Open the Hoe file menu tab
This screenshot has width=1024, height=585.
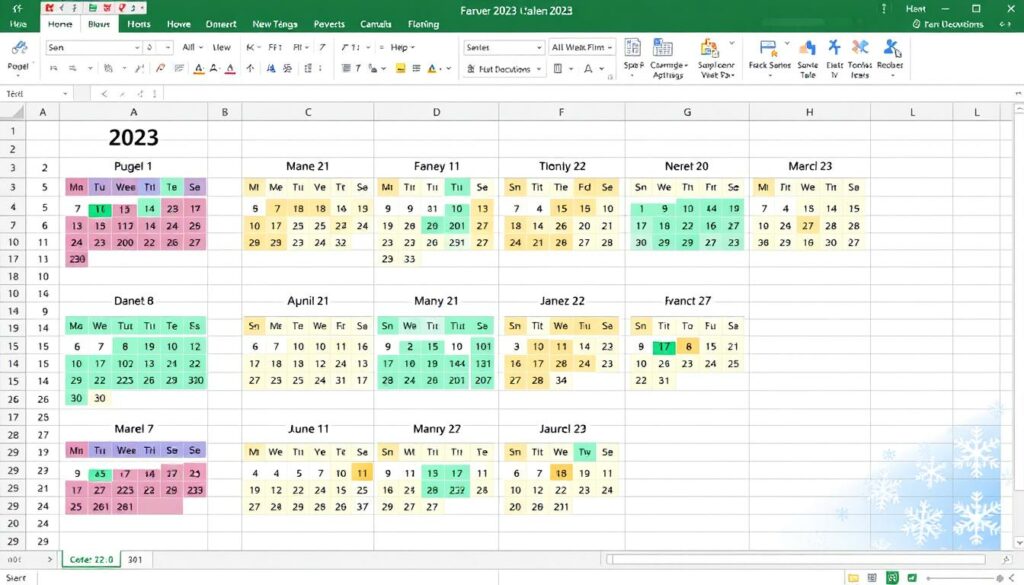click(x=18, y=24)
